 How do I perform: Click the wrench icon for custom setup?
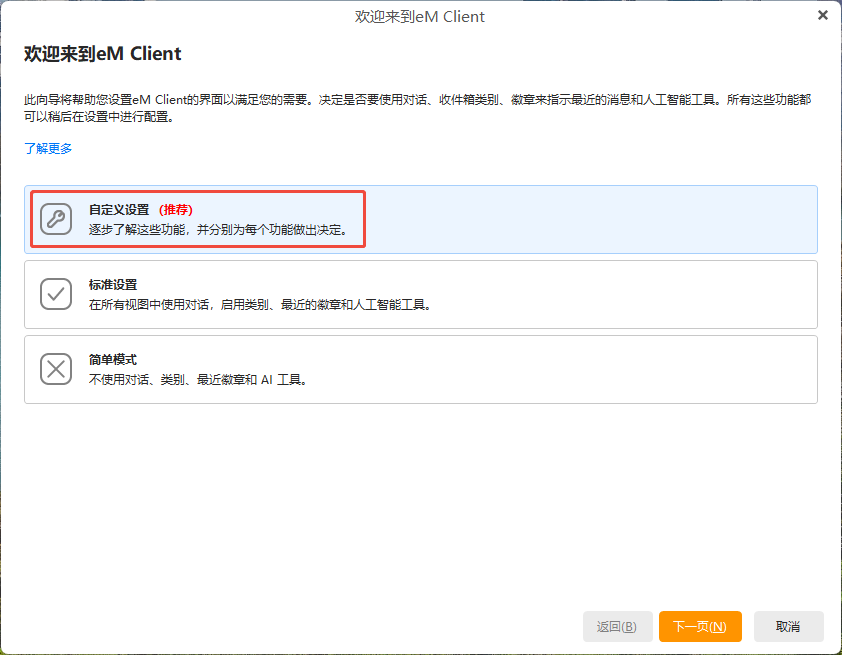[x=56, y=219]
